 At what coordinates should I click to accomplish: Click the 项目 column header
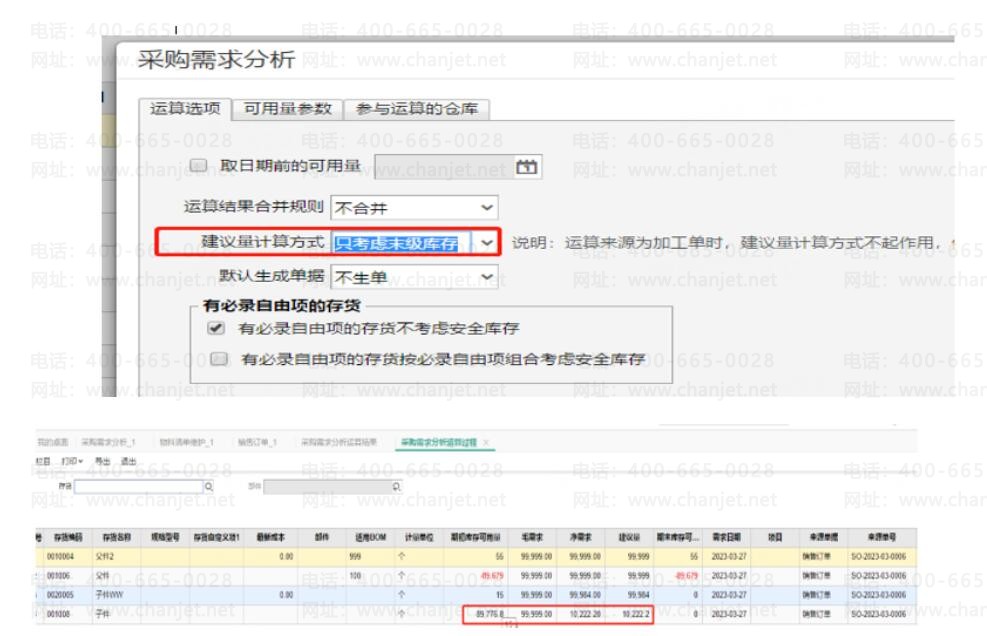[775, 537]
